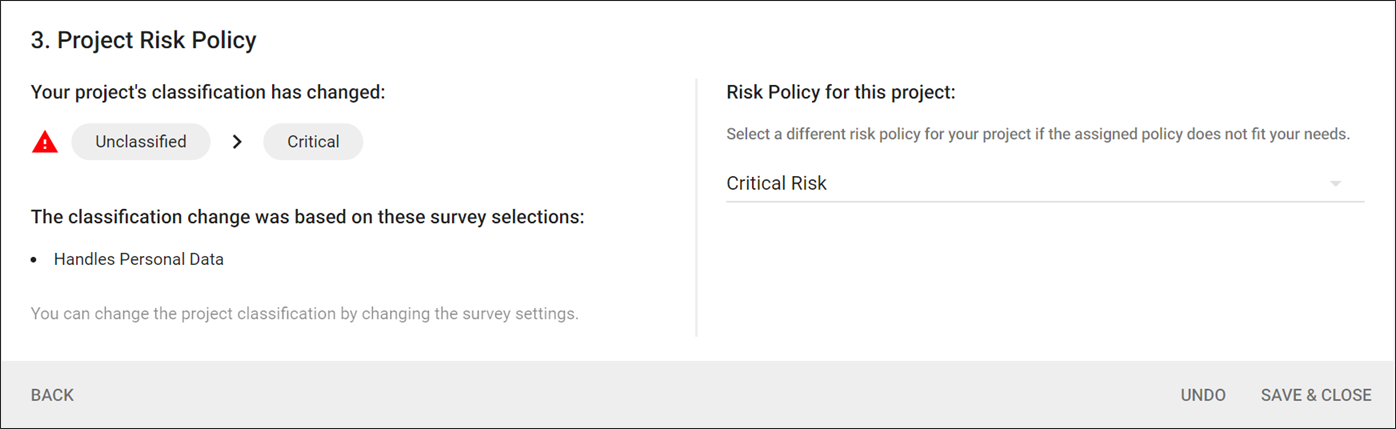
Task: Open the risk policy dropdown arrow
Action: click(1335, 184)
